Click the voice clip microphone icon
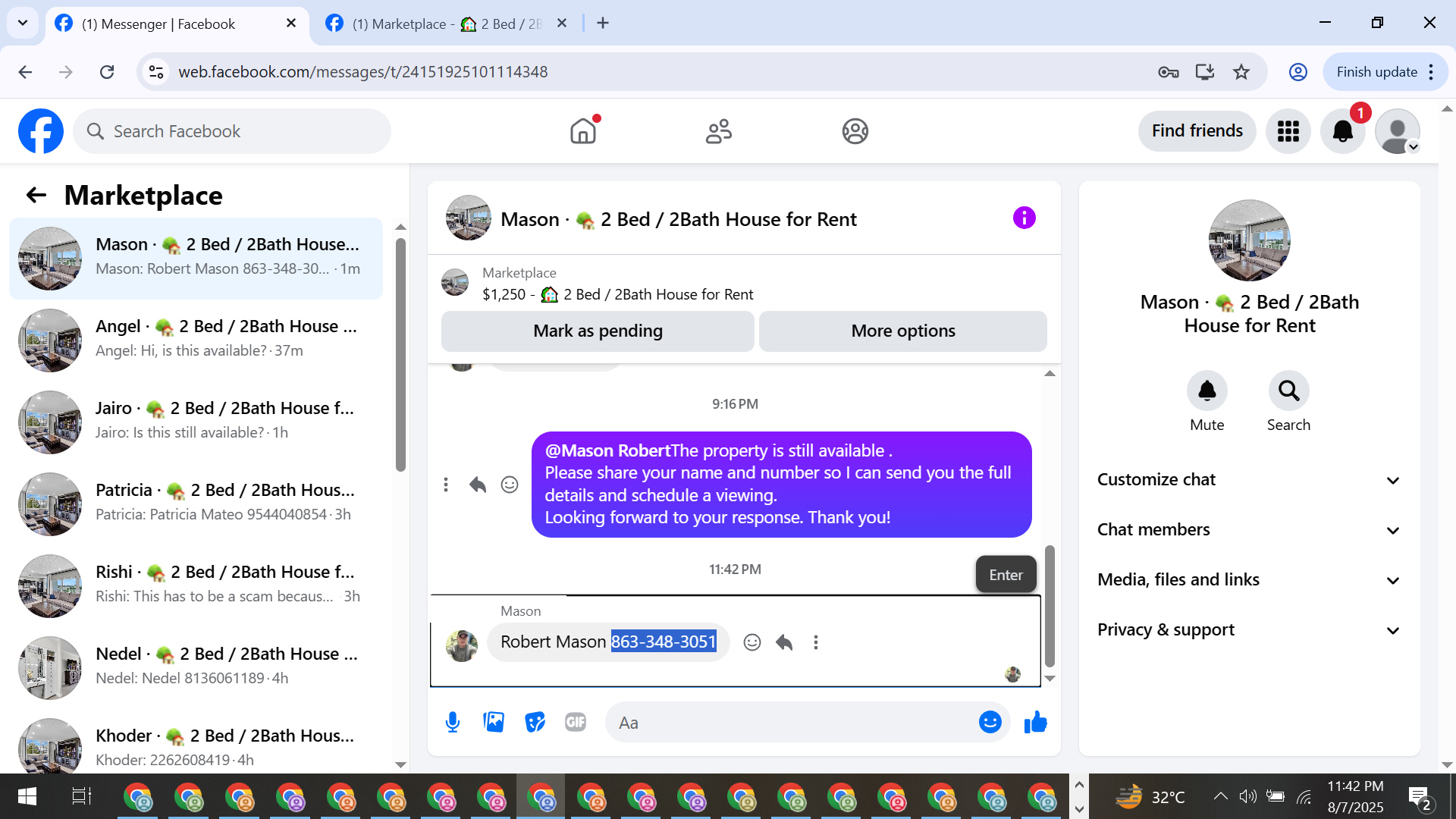The width and height of the screenshot is (1456, 819). click(453, 722)
